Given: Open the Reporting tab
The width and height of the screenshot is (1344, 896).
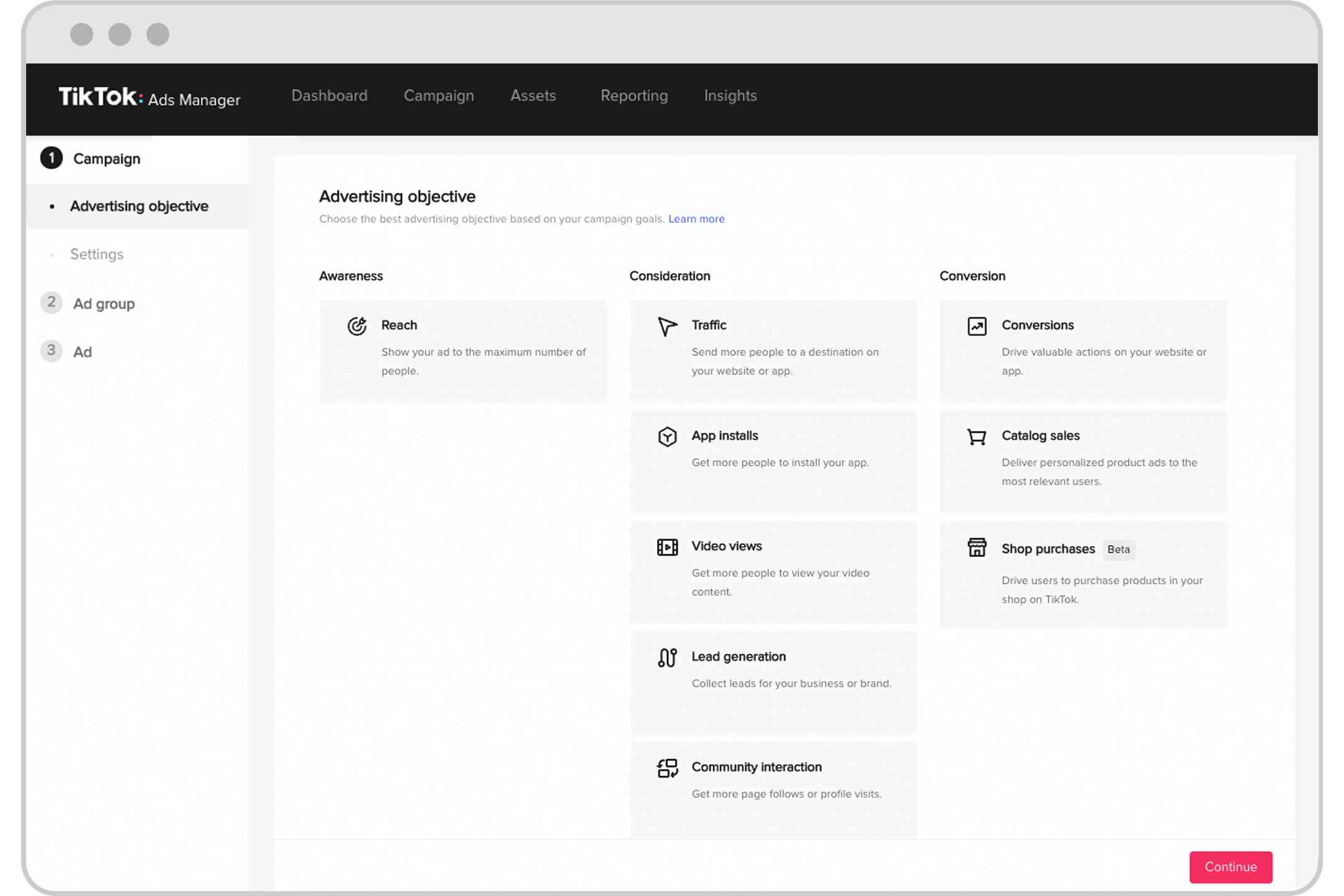Looking at the screenshot, I should [x=634, y=95].
